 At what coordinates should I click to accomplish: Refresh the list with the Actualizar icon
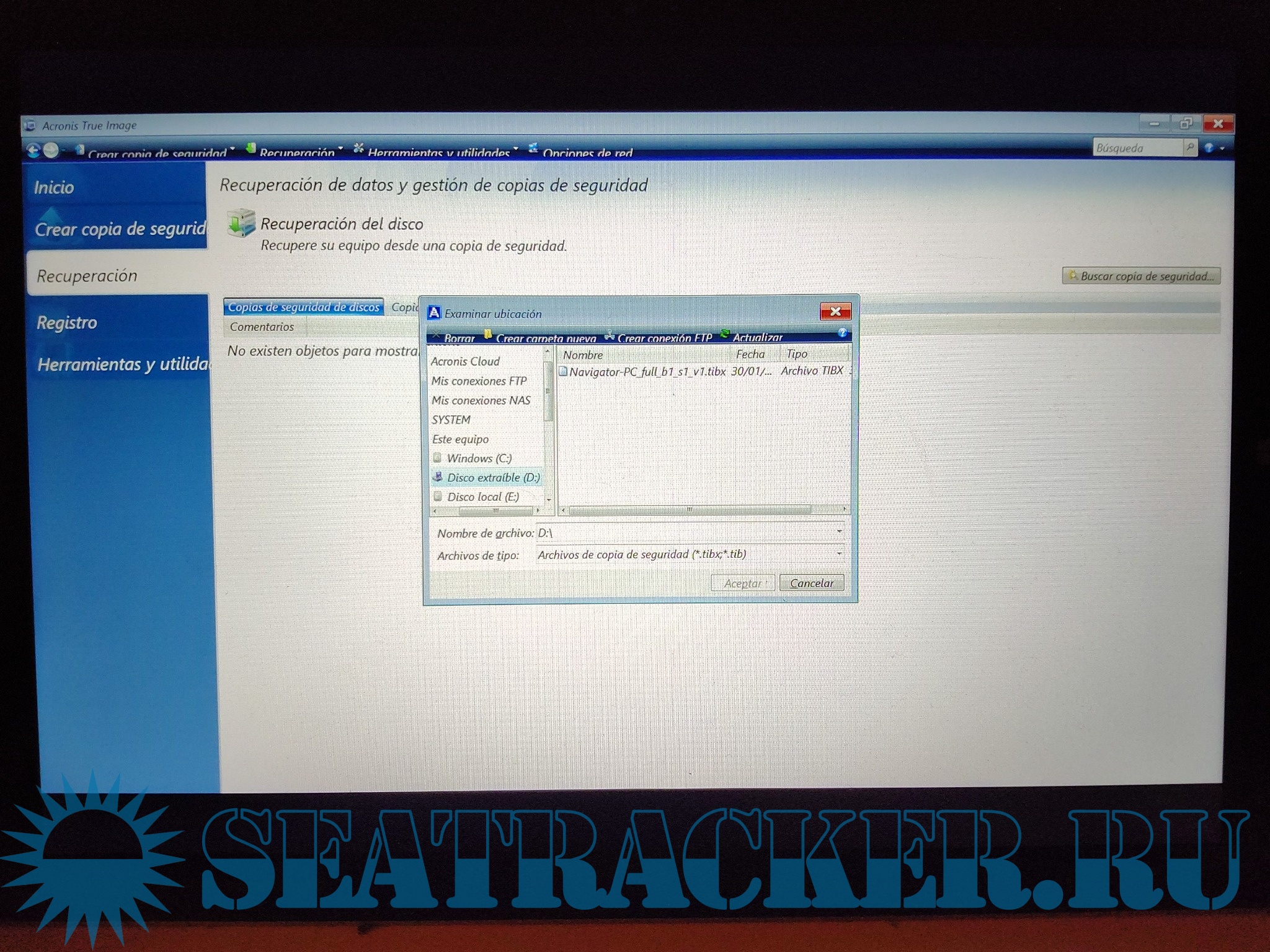[724, 335]
